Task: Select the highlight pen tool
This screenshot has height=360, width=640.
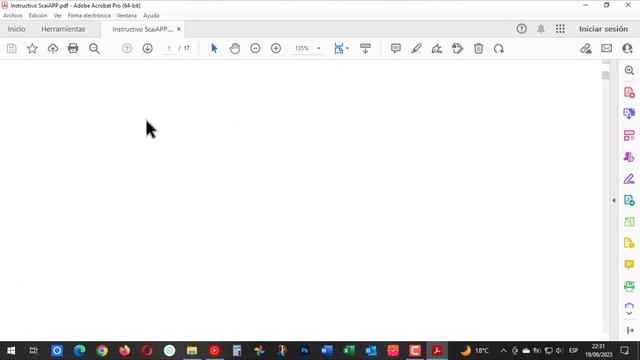Action: [x=416, y=49]
